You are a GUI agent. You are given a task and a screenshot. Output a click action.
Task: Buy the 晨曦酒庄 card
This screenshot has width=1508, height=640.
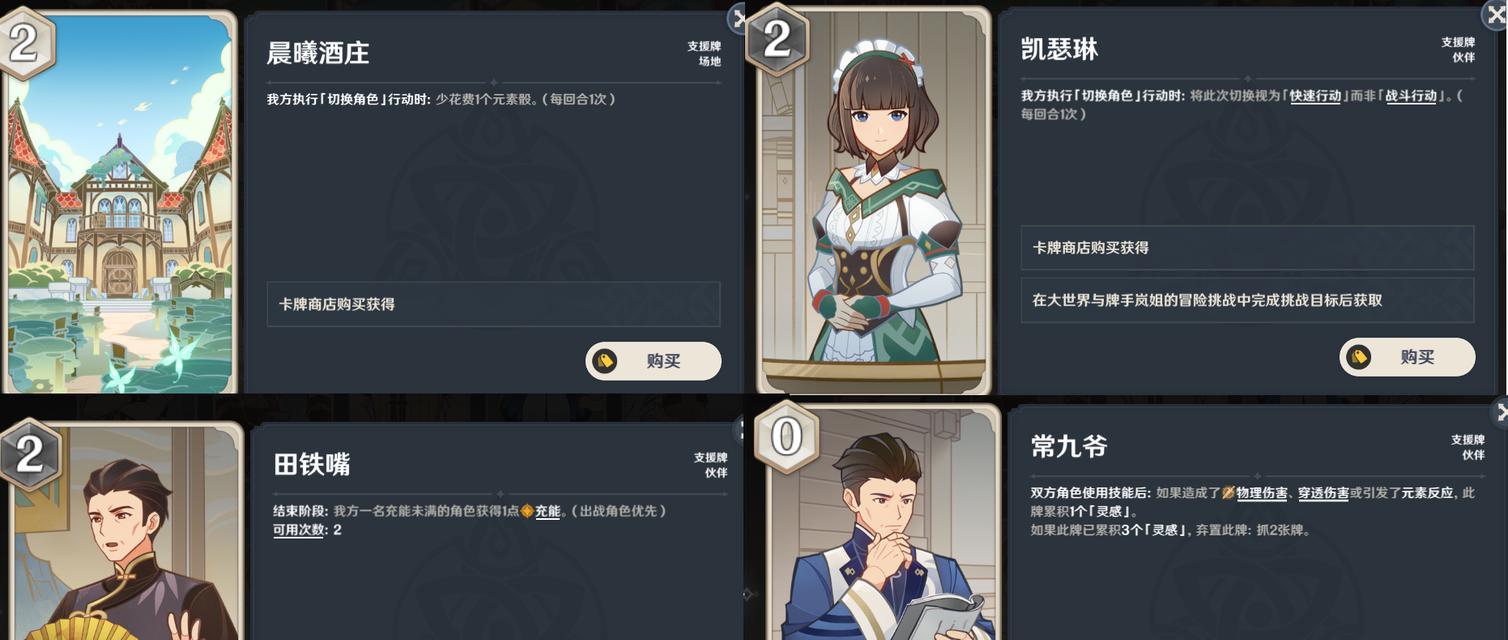click(653, 361)
